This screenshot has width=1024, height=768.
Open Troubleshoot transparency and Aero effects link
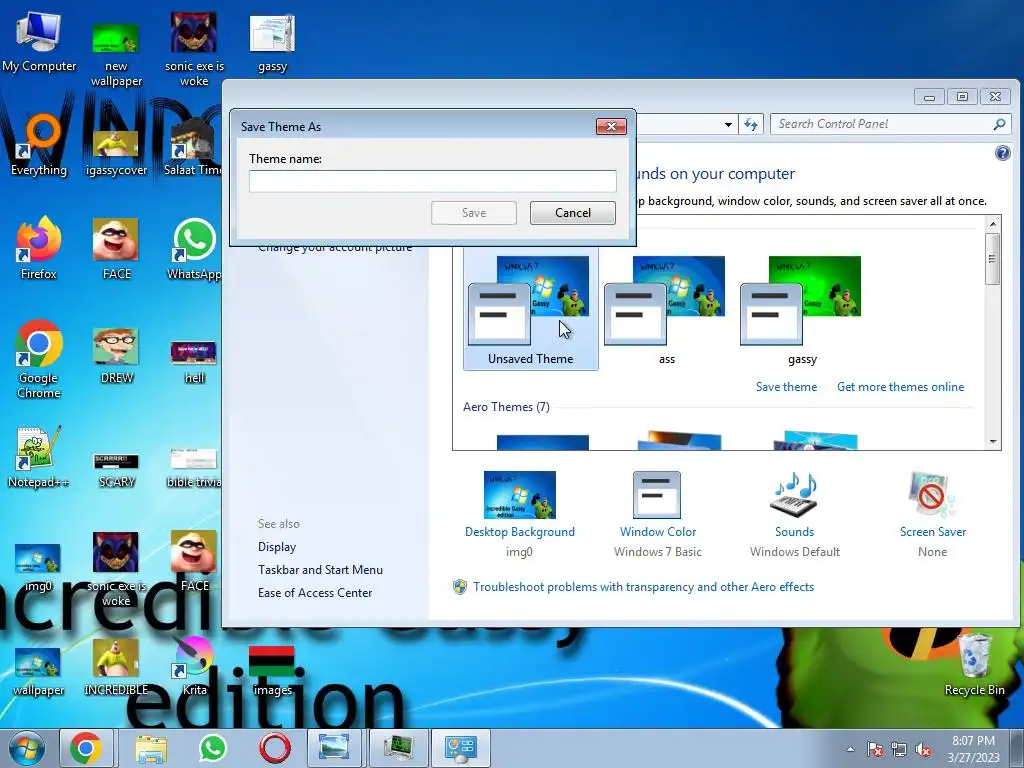[643, 587]
